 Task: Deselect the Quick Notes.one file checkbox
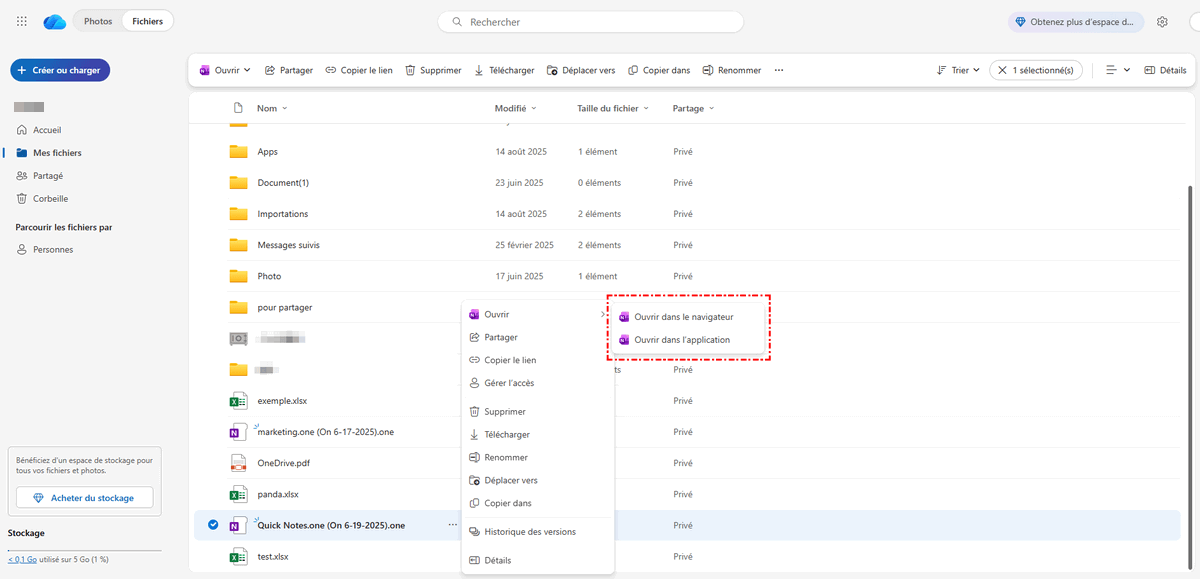pyautogui.click(x=213, y=525)
